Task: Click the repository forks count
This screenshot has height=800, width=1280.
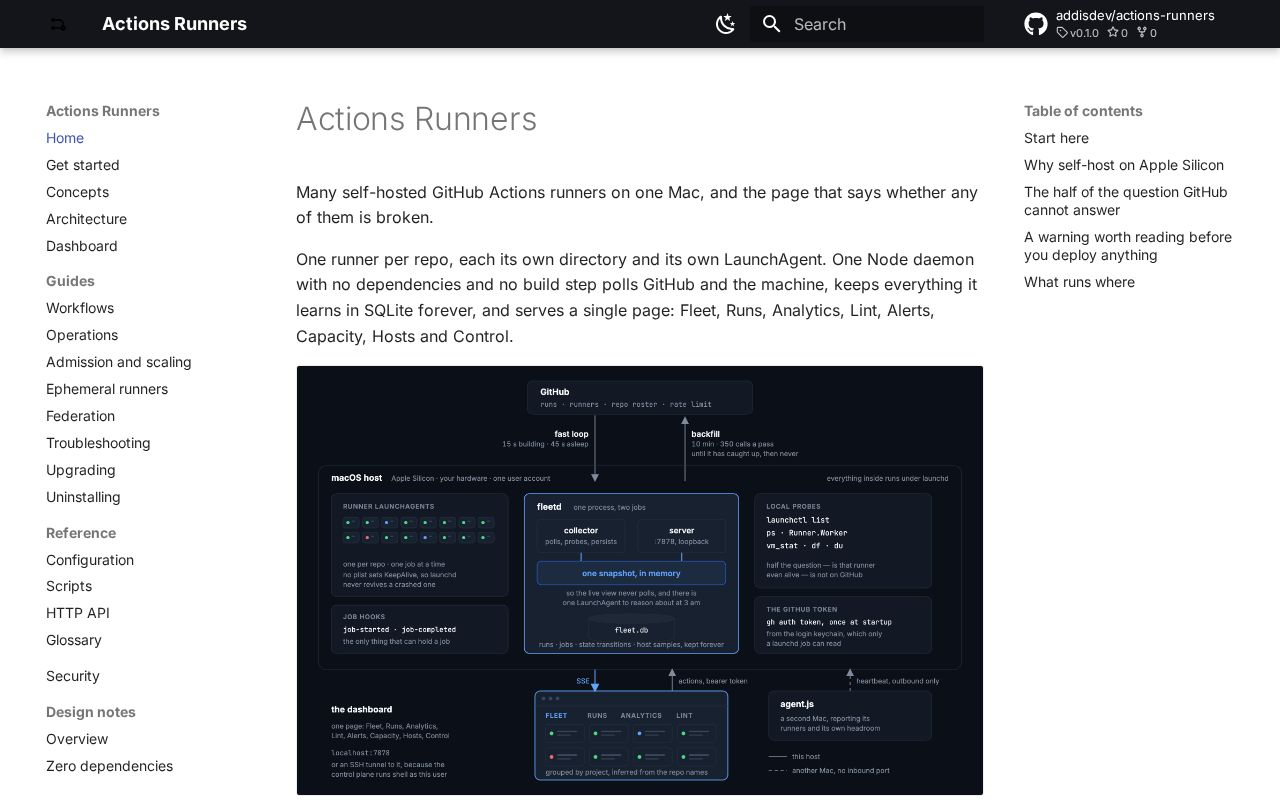Action: 1147,33
